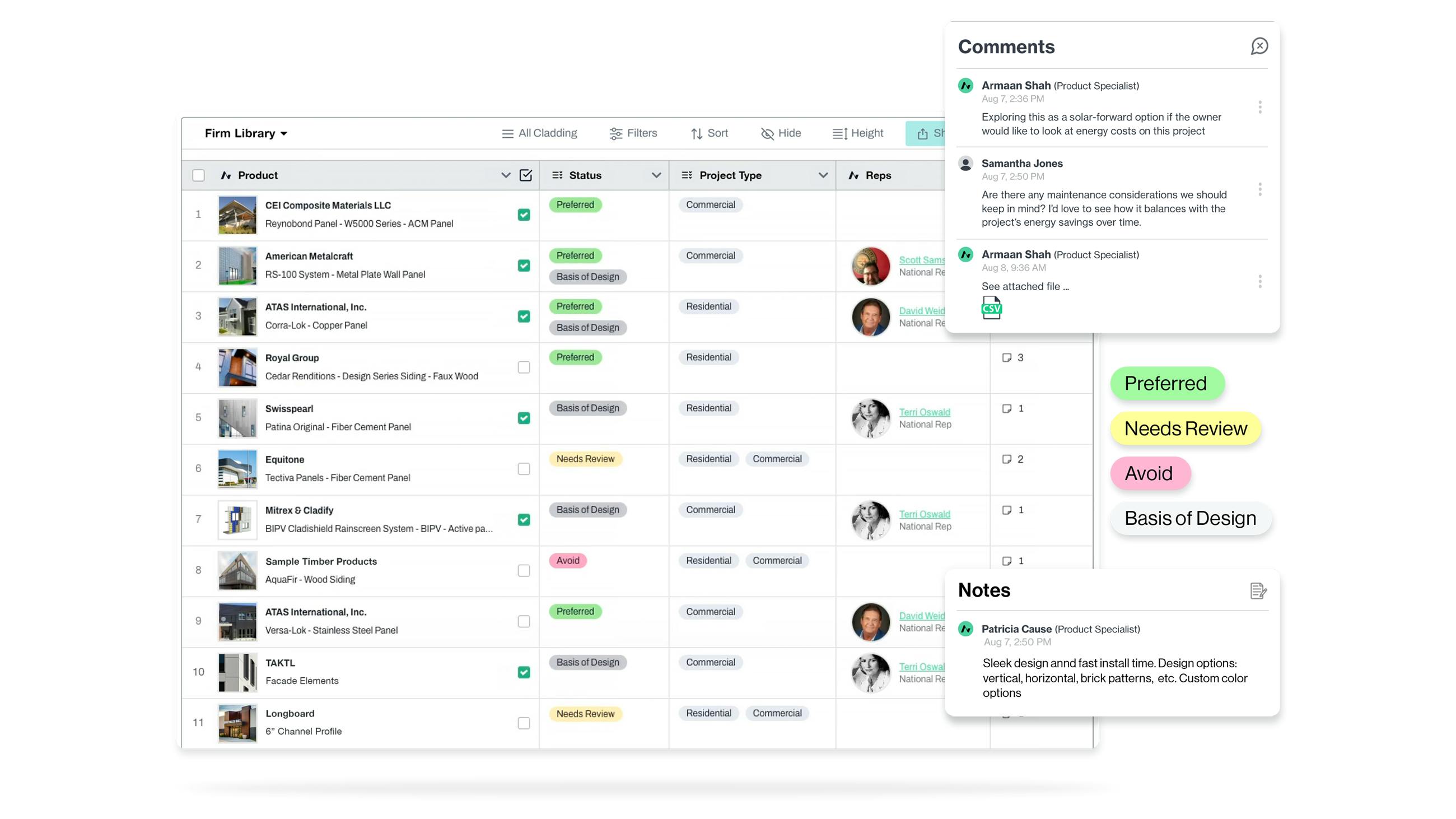Open Scott Sams rep link

point(921,260)
